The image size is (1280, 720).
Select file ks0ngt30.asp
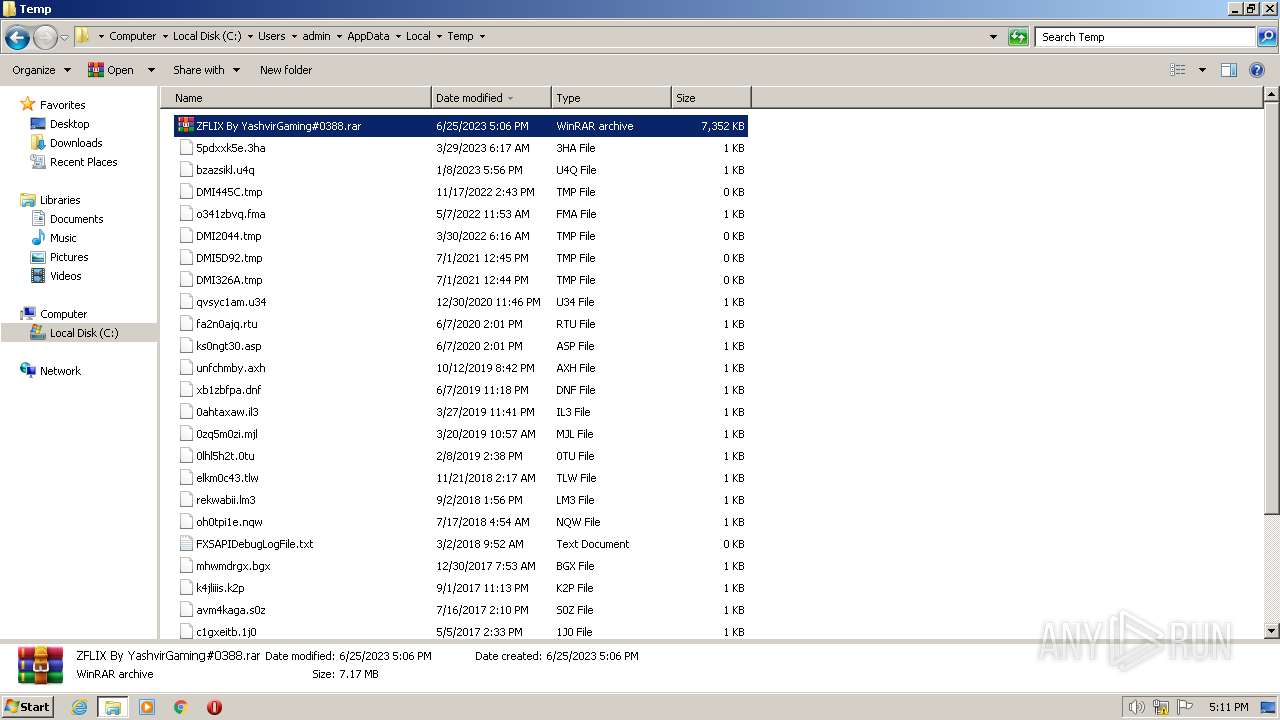[229, 346]
